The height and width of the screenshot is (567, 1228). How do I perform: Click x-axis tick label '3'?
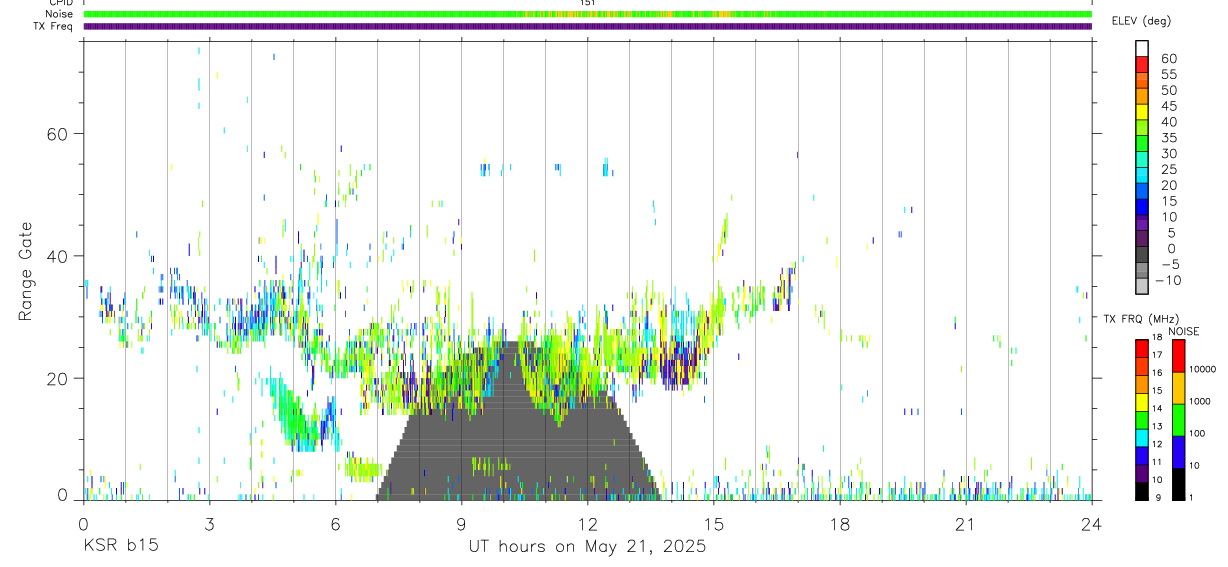coord(209,525)
